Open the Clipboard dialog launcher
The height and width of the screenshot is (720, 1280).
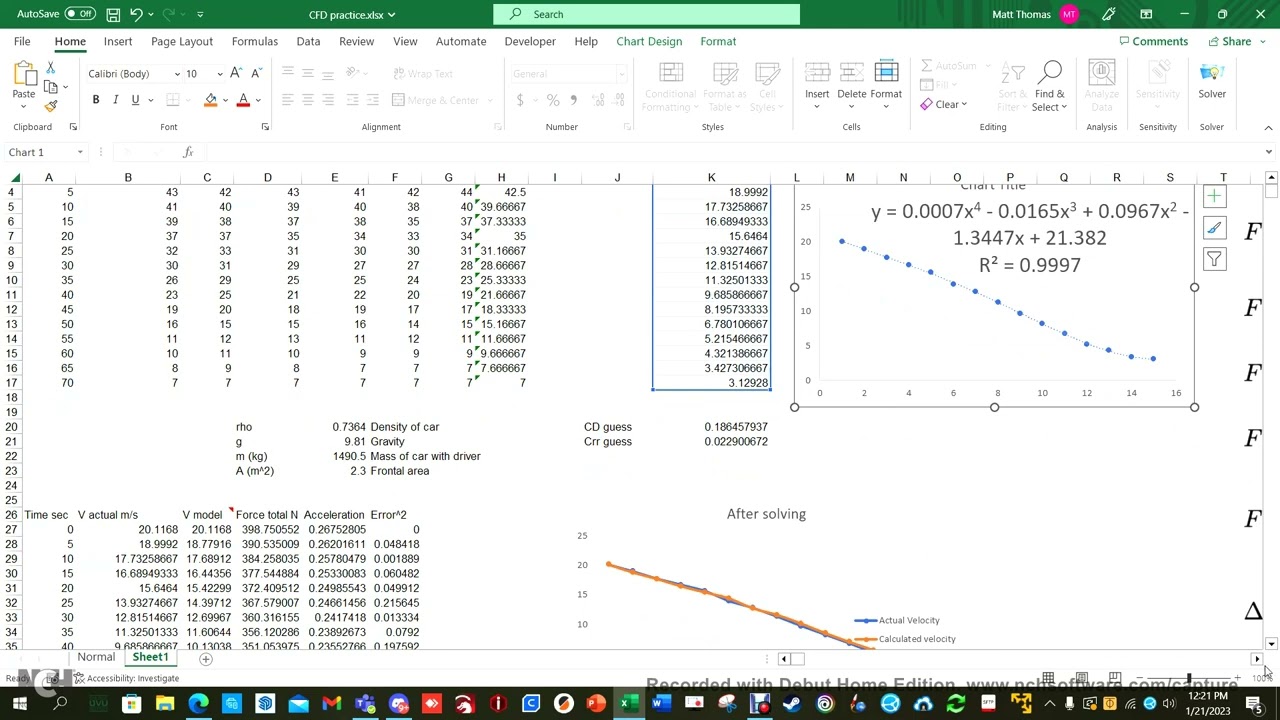[x=73, y=127]
